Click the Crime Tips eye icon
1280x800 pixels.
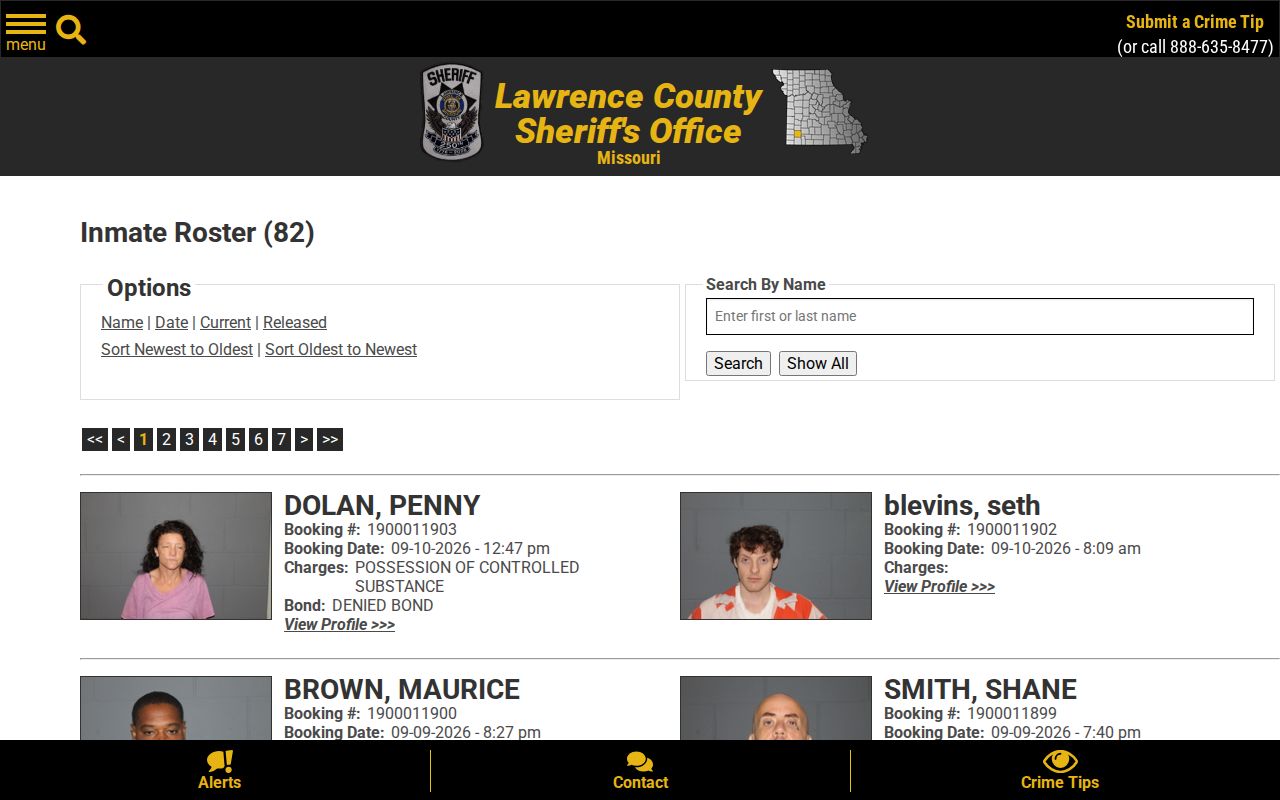[x=1060, y=761]
